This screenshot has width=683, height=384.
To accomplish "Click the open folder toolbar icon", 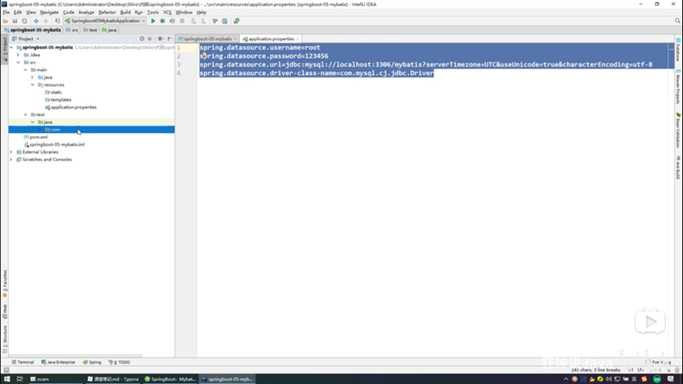I will click(x=6, y=21).
